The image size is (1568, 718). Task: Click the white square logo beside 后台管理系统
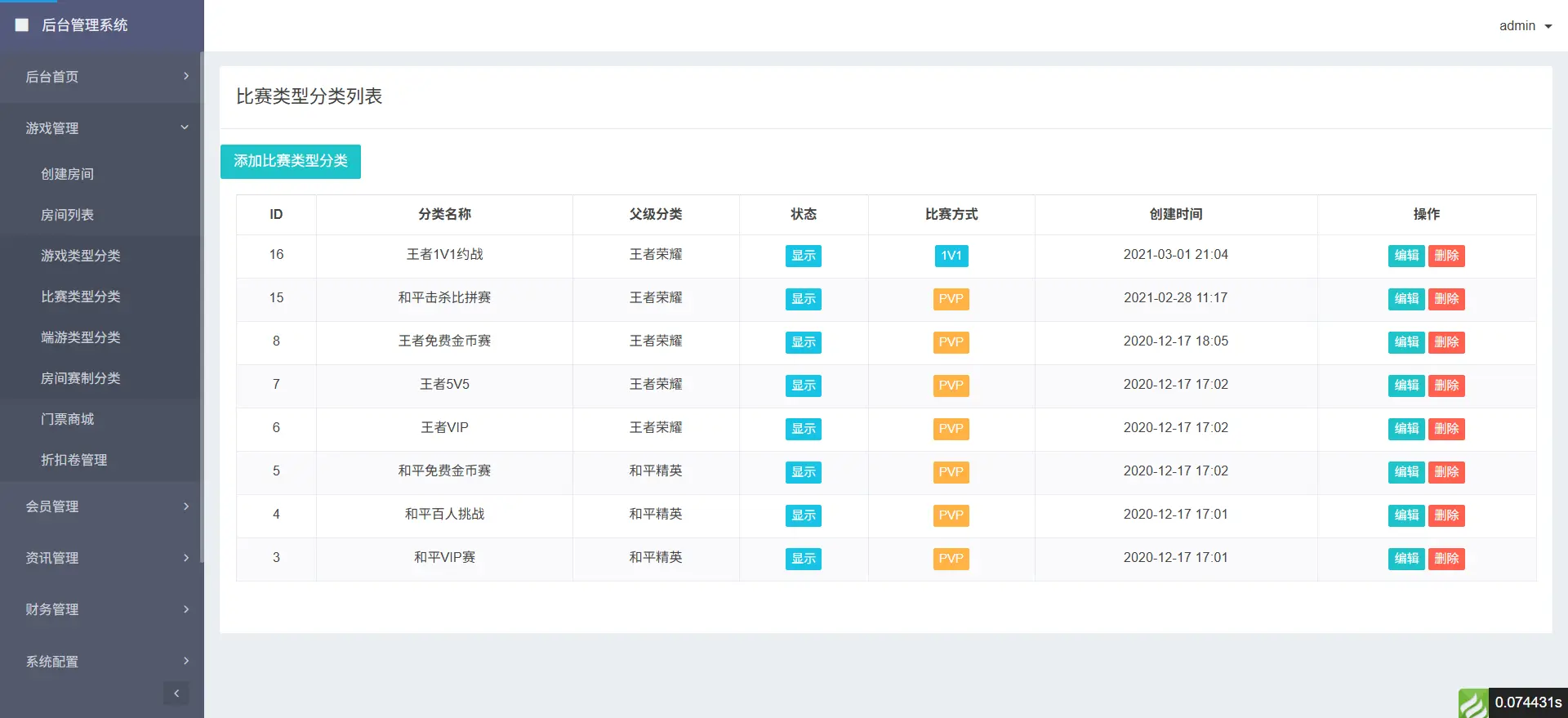(x=22, y=25)
